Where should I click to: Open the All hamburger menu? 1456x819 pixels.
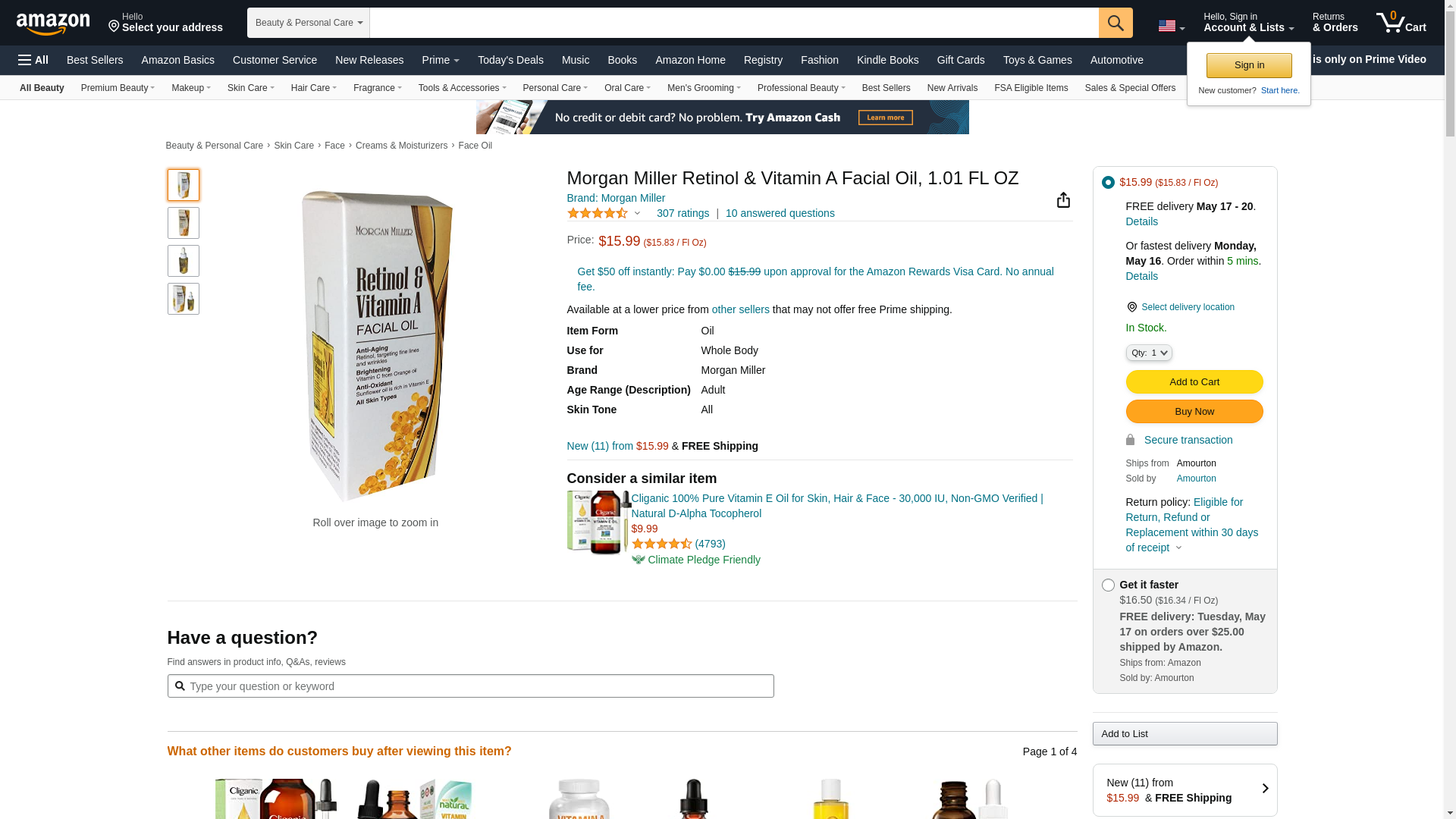coord(33,60)
